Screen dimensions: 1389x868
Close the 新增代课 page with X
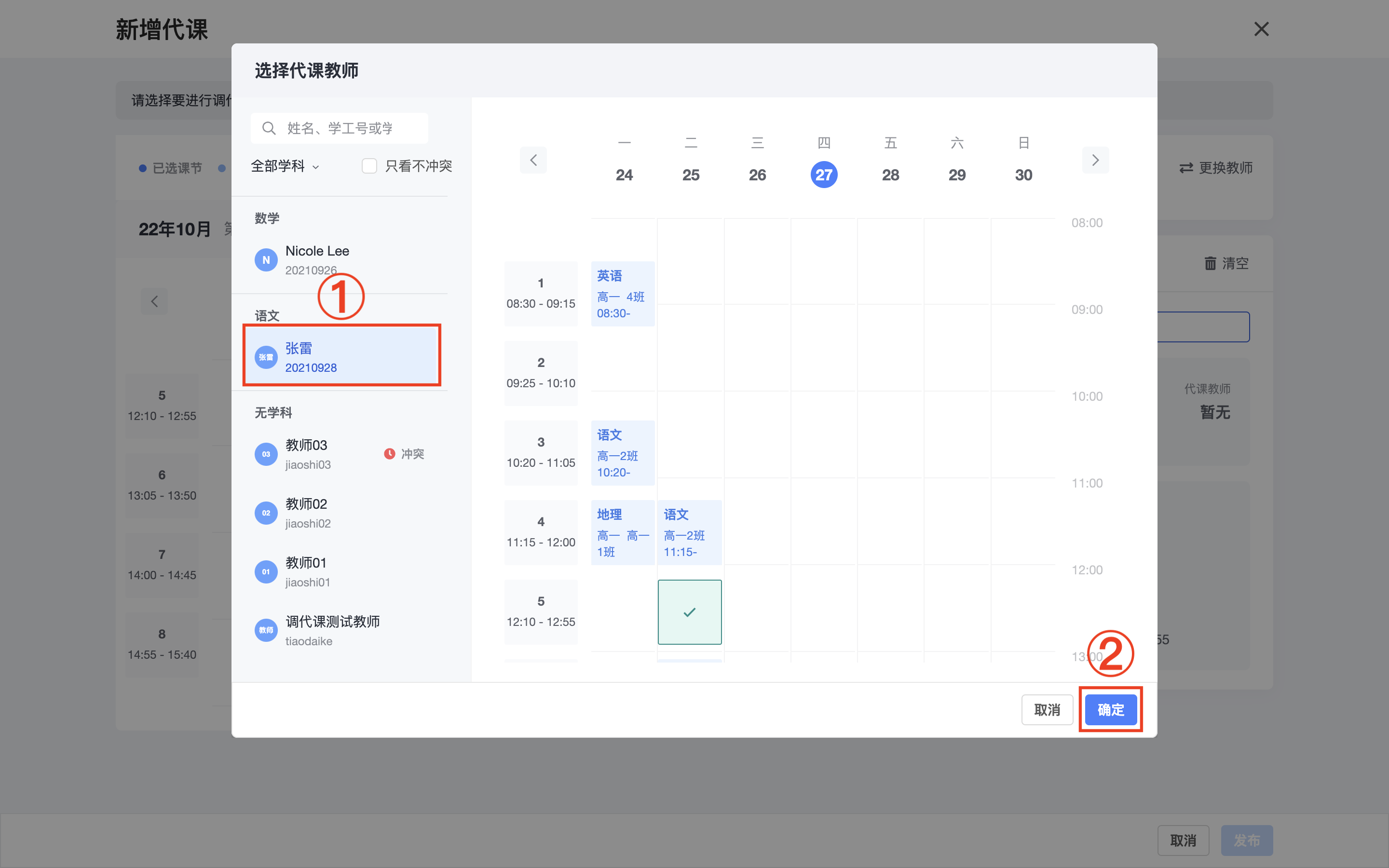click(x=1261, y=29)
